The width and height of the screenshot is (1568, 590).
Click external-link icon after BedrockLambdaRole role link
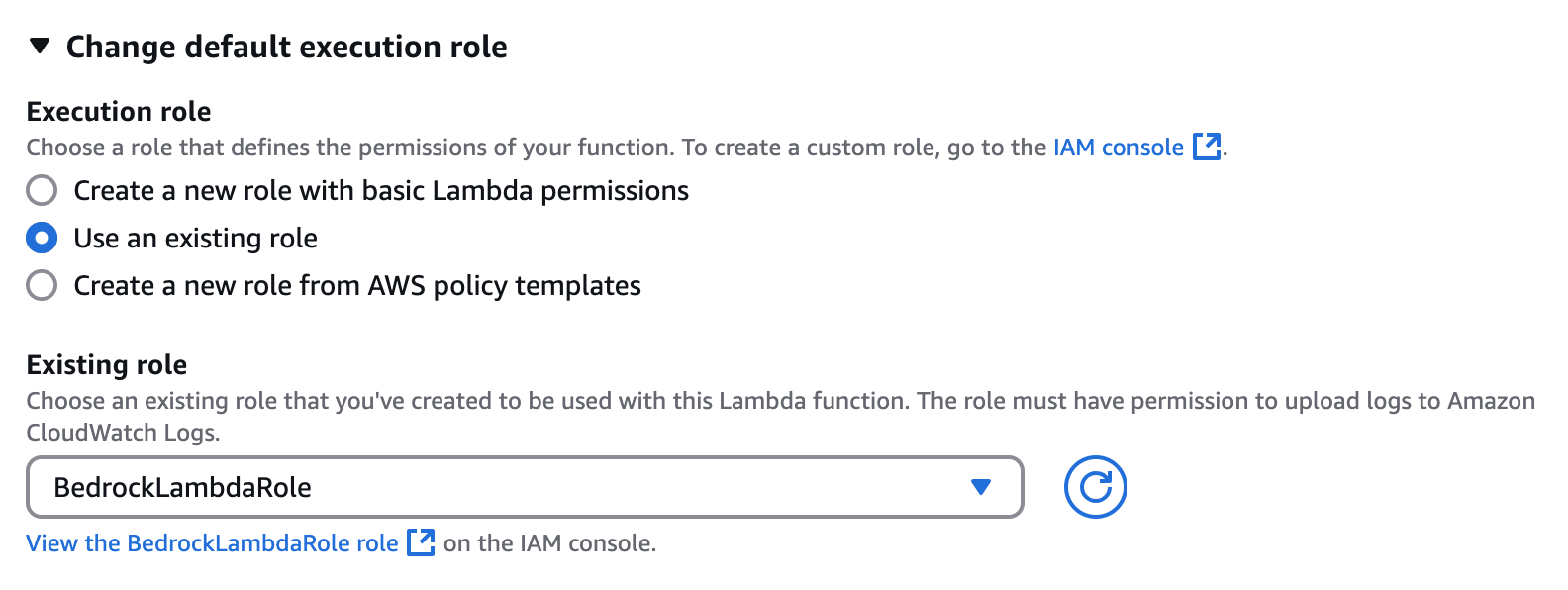point(421,542)
